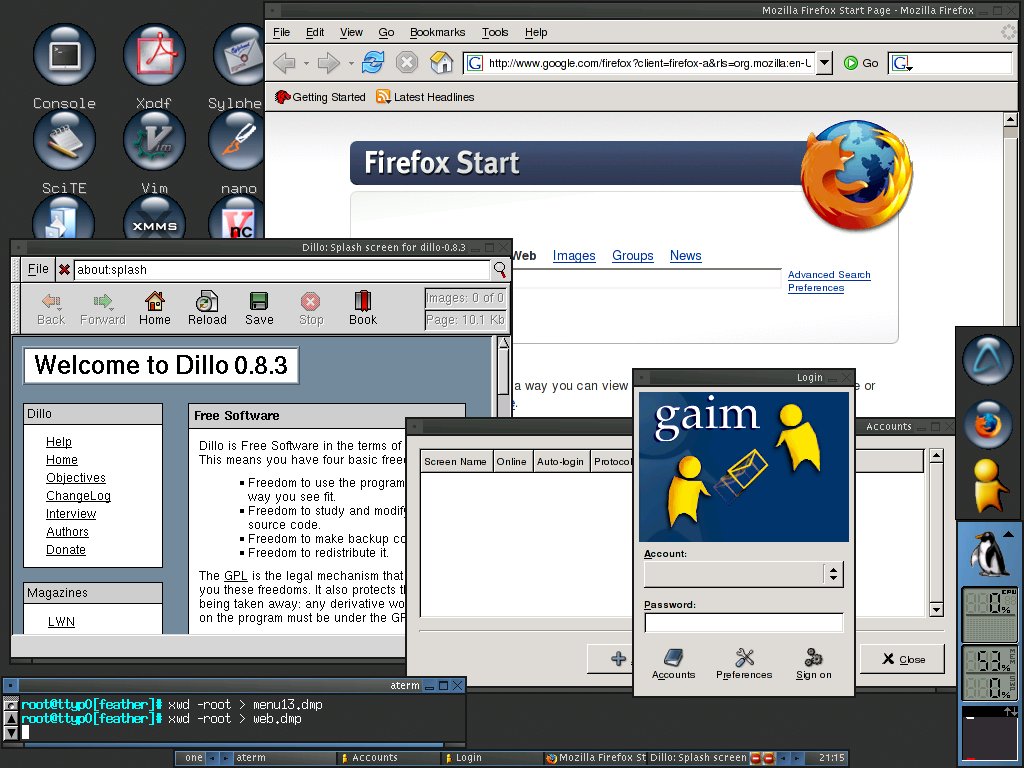
Task: Click the GPL link in Dillo
Action: pyautogui.click(x=235, y=576)
